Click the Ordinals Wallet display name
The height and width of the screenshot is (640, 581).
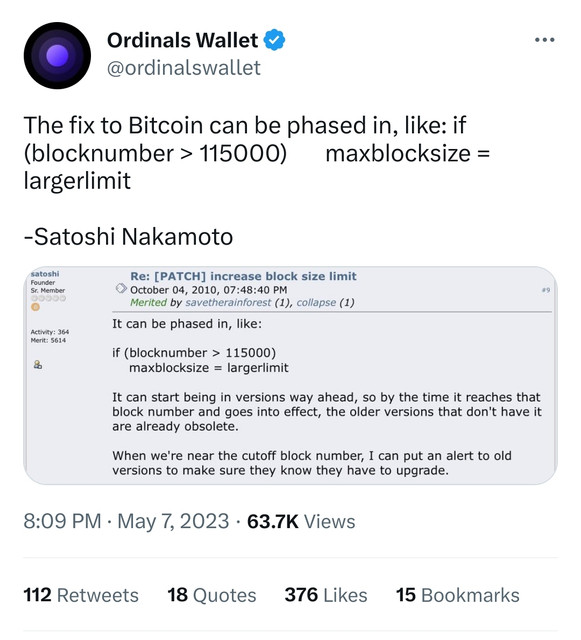point(182,40)
